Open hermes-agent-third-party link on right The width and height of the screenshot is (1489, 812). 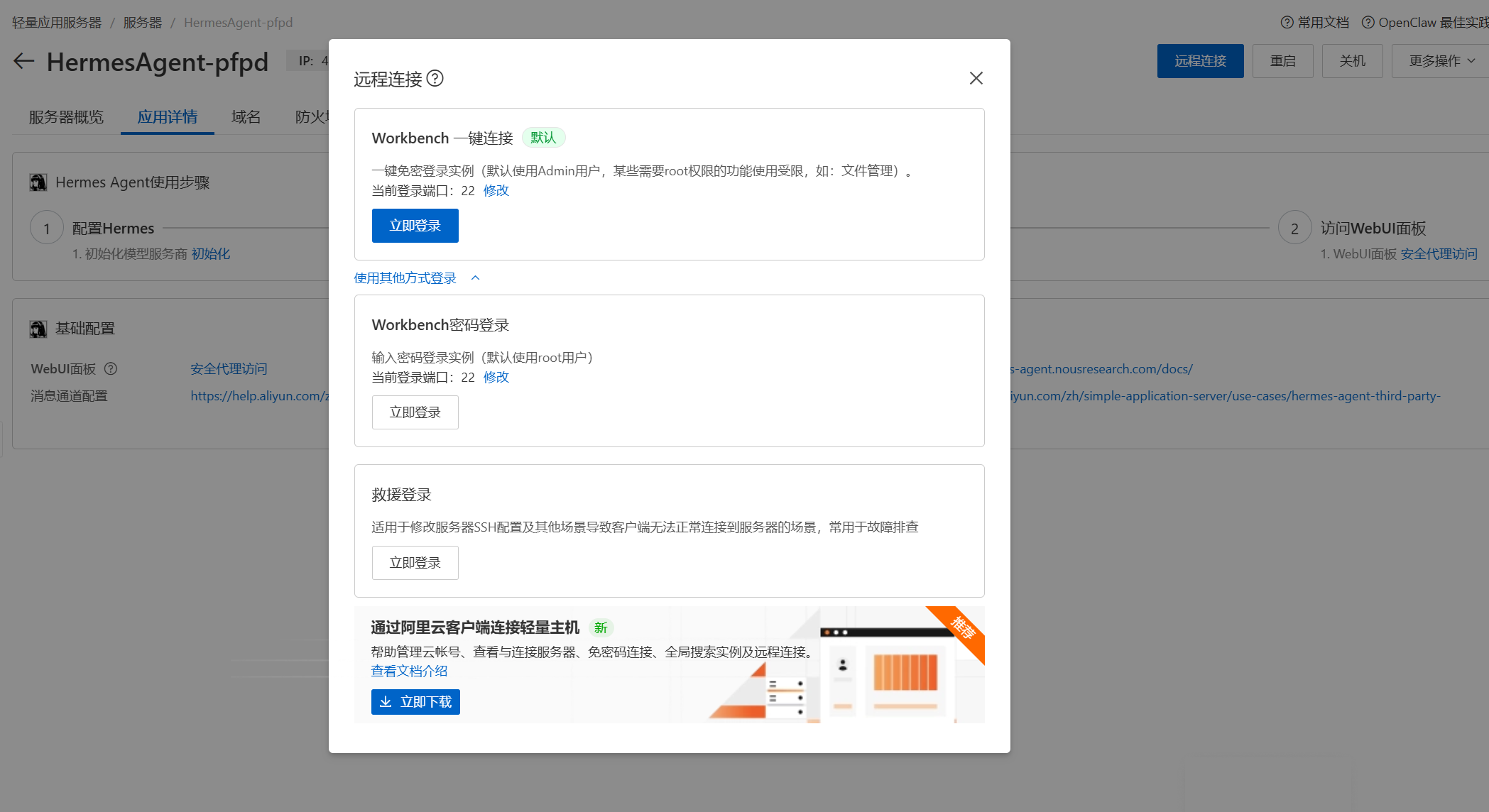tap(1226, 396)
